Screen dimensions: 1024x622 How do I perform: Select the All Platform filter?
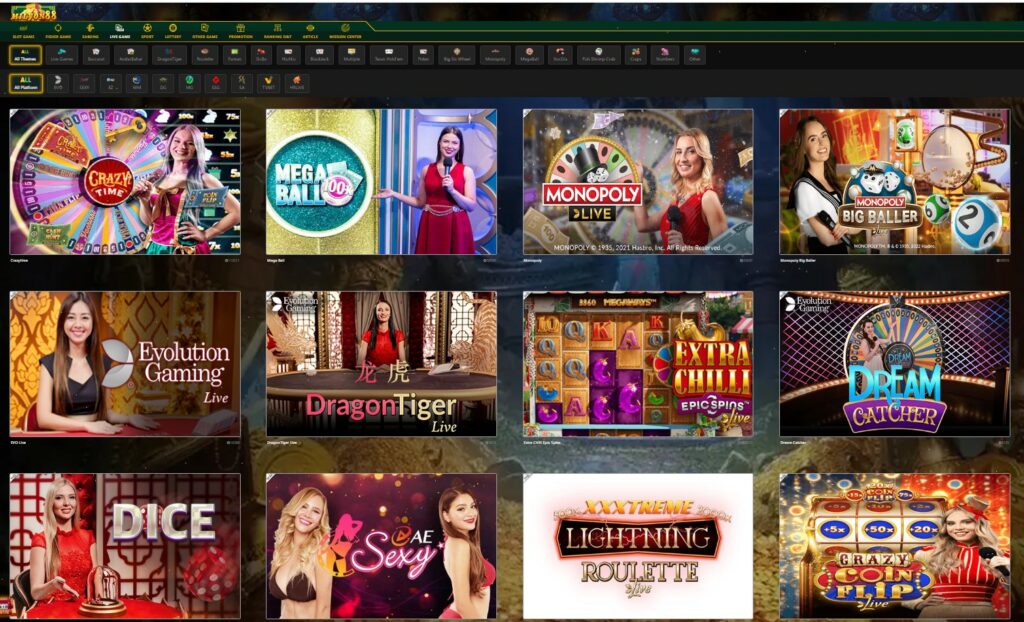coord(25,83)
